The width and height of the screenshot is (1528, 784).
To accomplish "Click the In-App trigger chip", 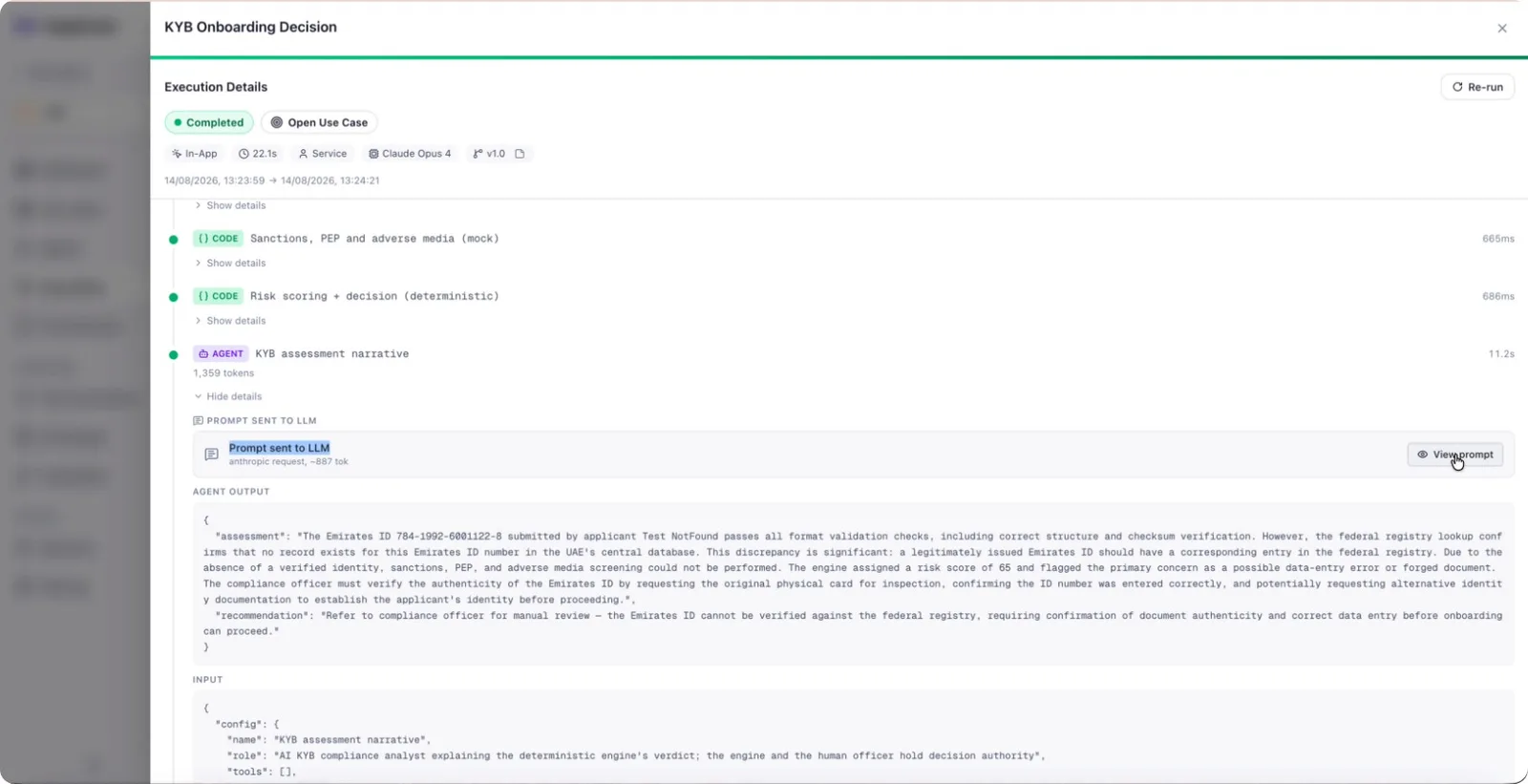I will pyautogui.click(x=194, y=154).
